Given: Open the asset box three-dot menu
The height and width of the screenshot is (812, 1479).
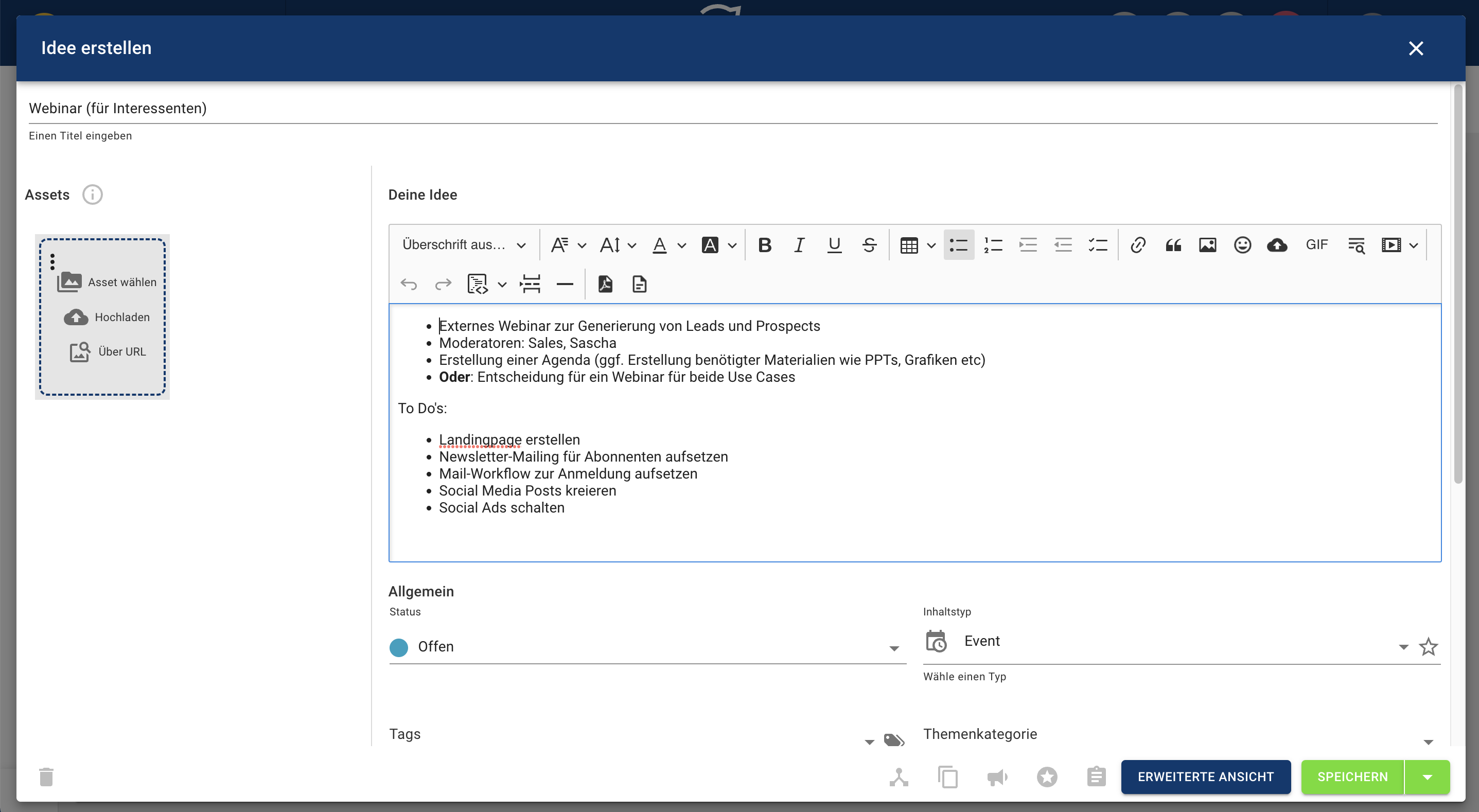Looking at the screenshot, I should coord(52,262).
